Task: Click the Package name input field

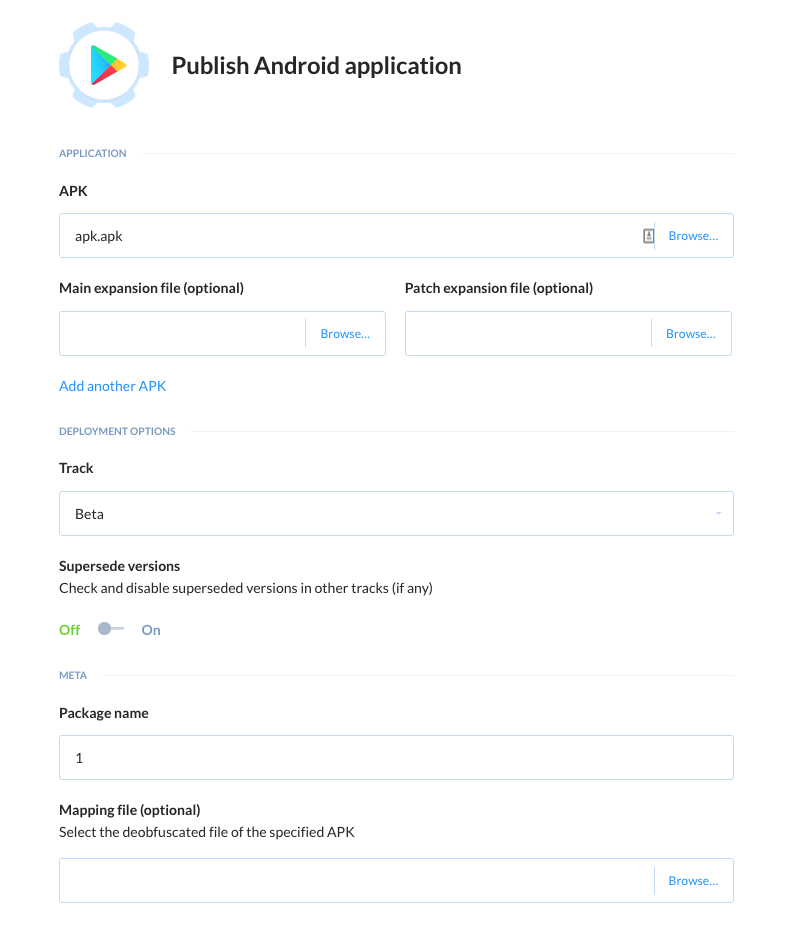Action: click(x=396, y=757)
